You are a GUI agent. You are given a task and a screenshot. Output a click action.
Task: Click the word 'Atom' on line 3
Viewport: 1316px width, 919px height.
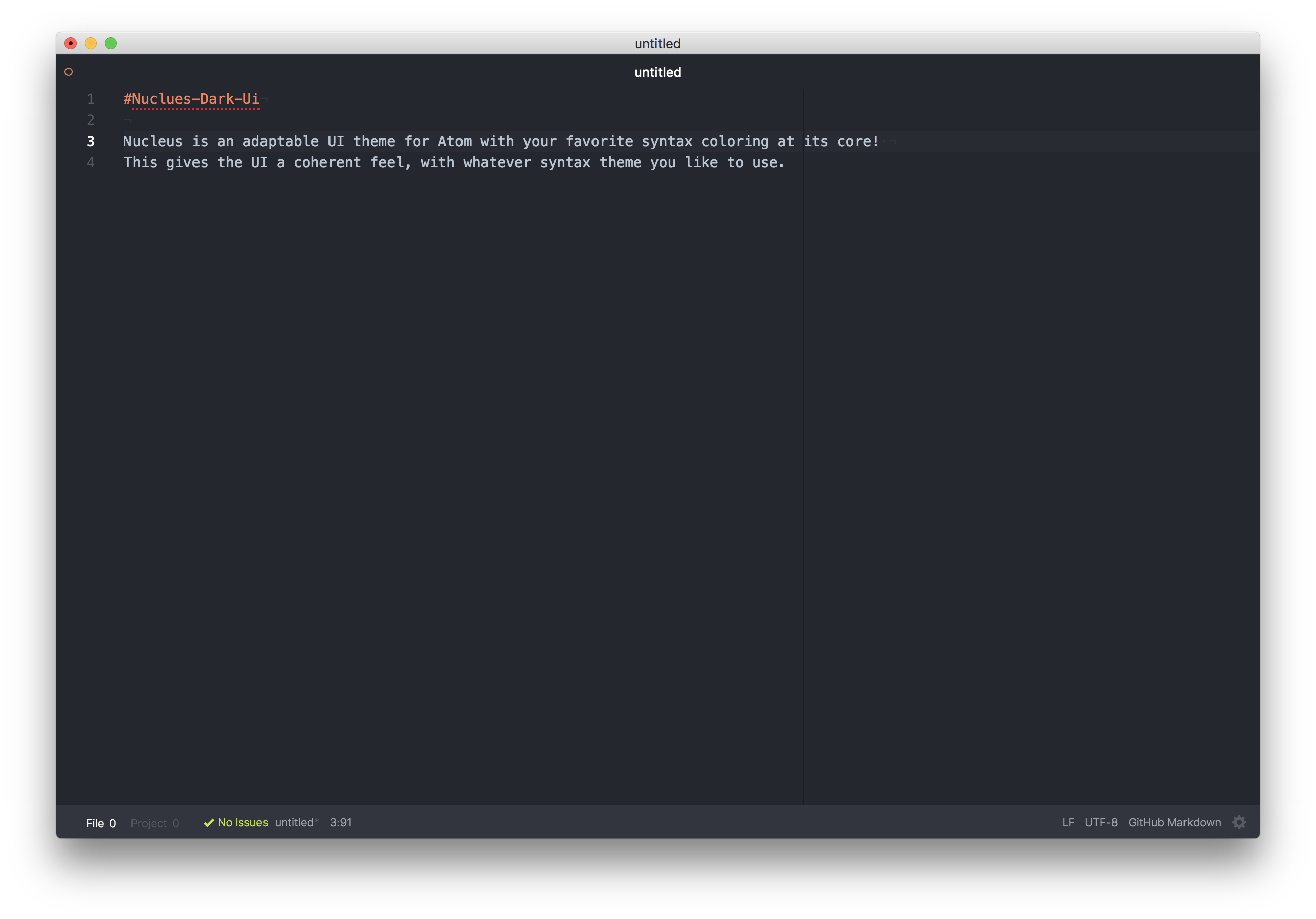[454, 141]
